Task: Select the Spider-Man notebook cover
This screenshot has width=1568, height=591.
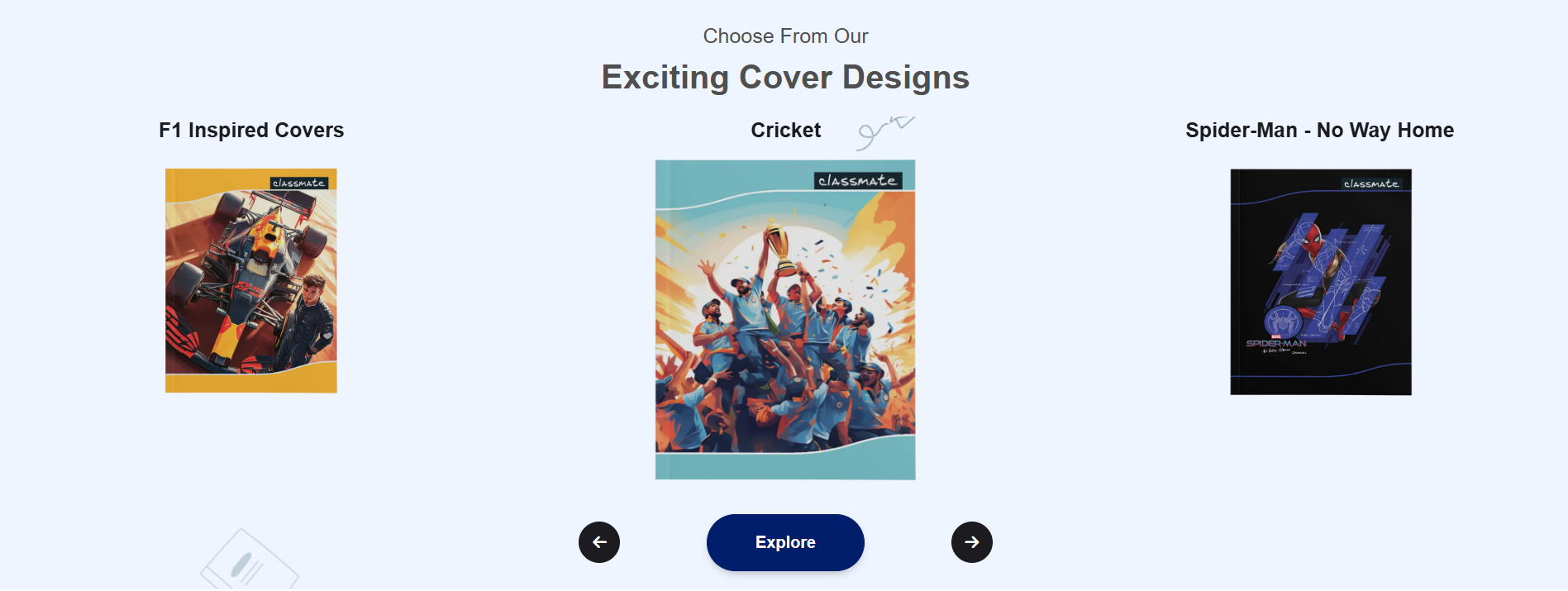Action: (1321, 282)
